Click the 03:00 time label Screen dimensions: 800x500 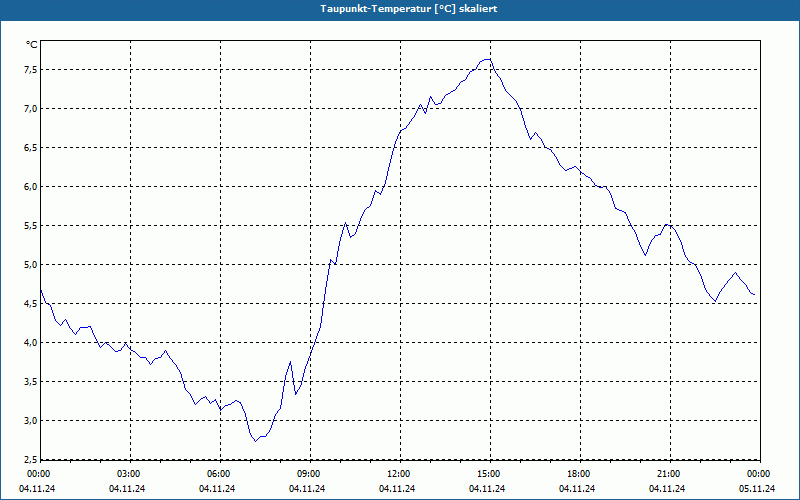pos(130,474)
